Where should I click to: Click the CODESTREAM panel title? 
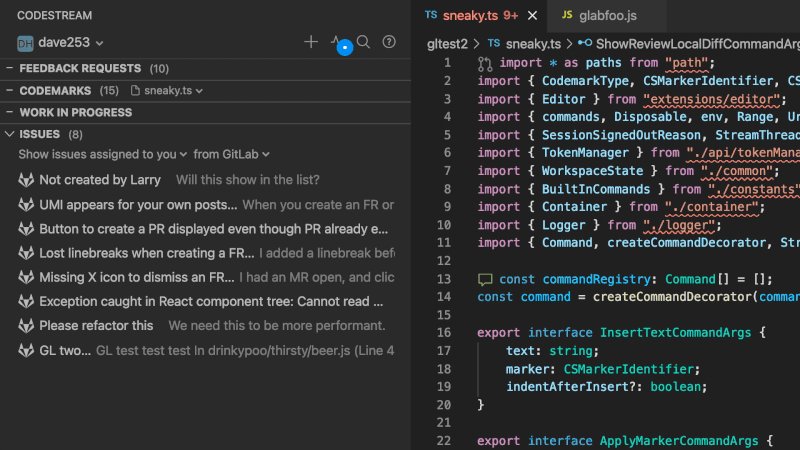pos(55,15)
